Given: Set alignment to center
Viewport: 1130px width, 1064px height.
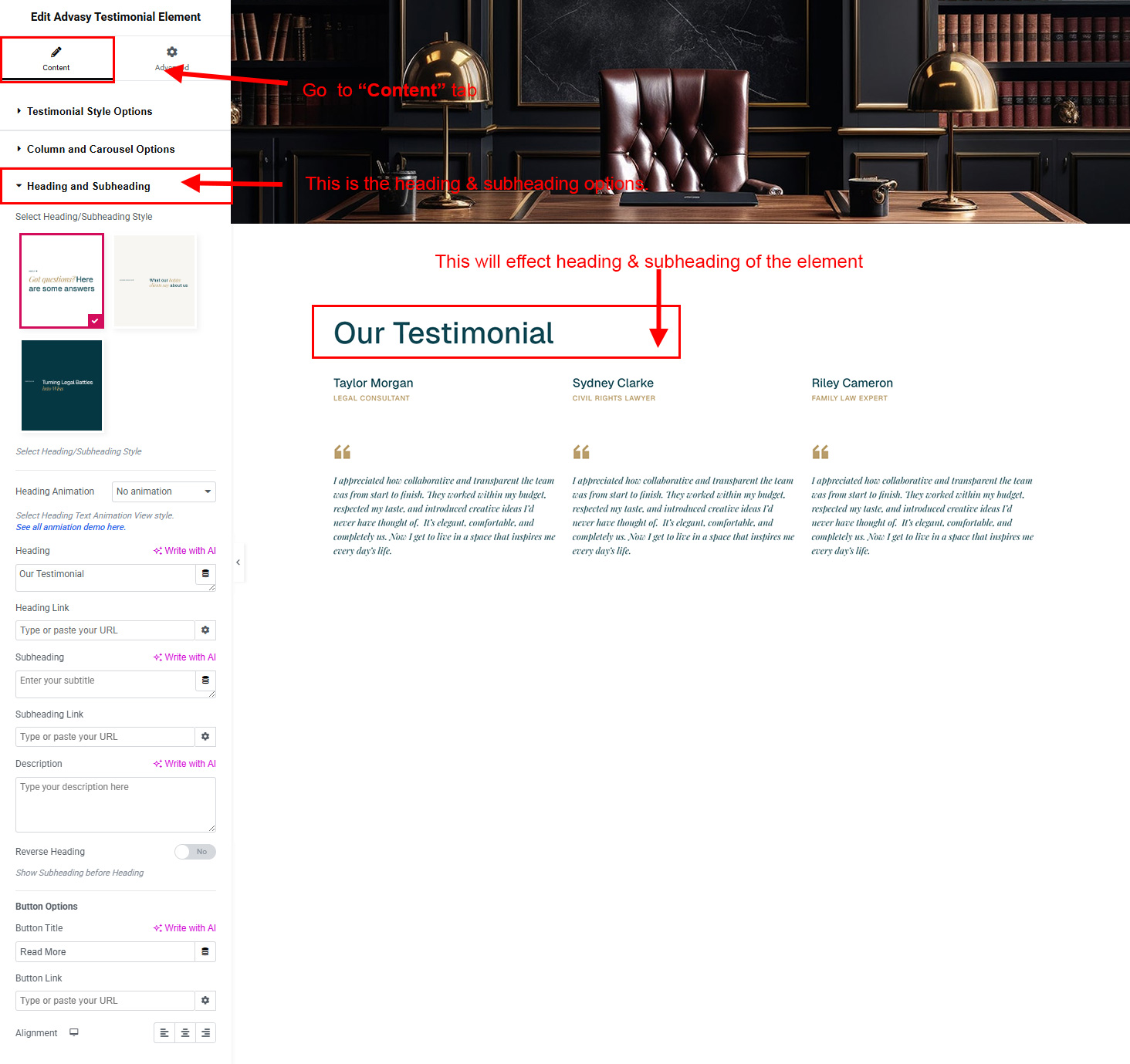Looking at the screenshot, I should 185,1033.
